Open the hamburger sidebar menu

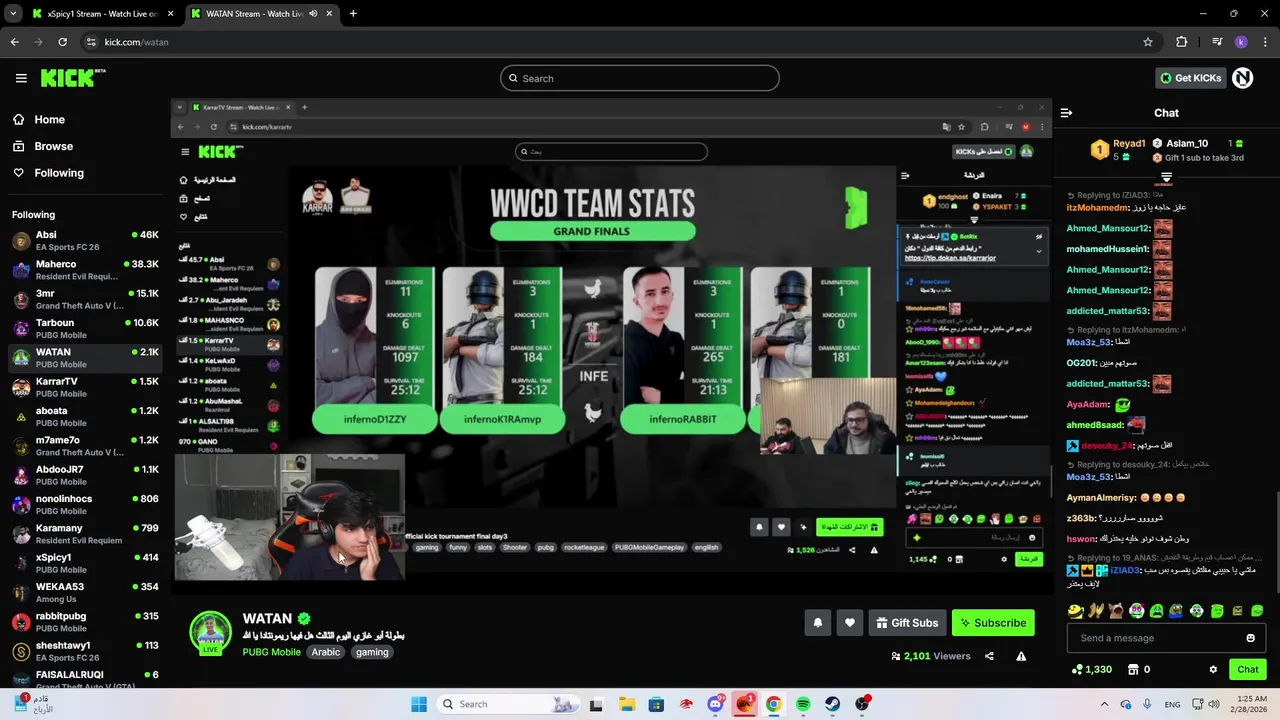(21, 78)
